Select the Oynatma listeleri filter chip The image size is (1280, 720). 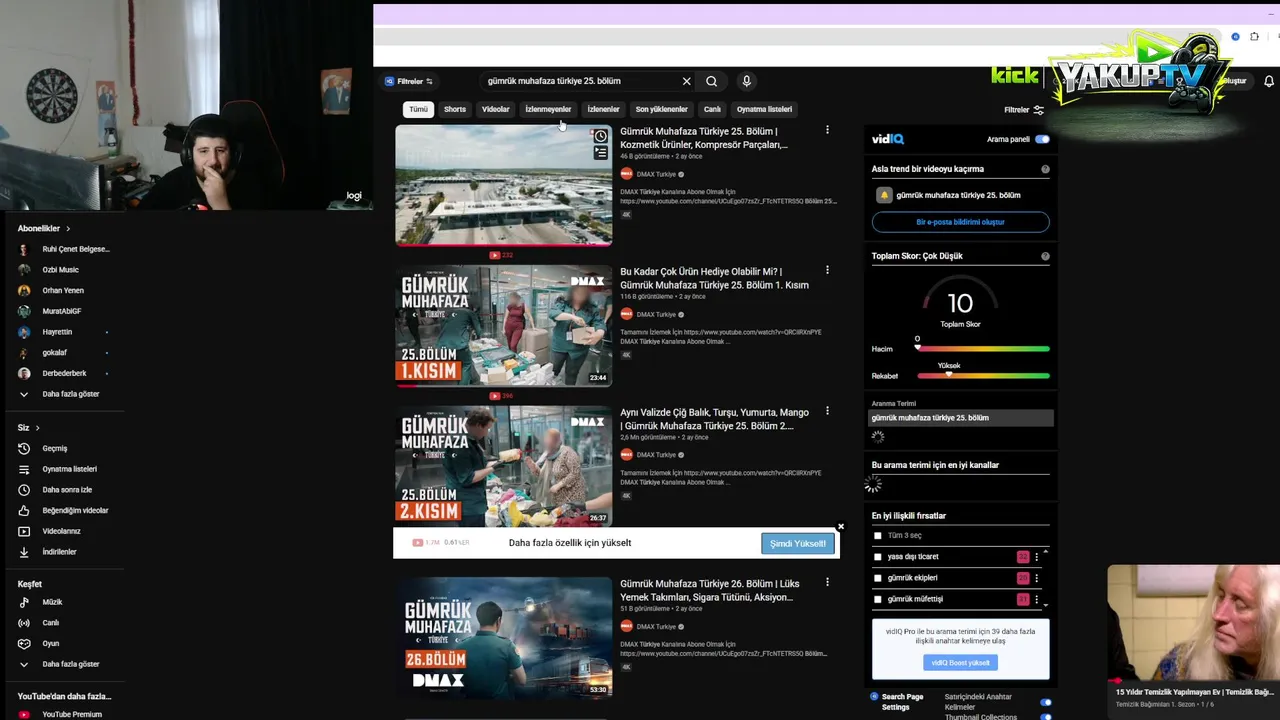pos(764,109)
